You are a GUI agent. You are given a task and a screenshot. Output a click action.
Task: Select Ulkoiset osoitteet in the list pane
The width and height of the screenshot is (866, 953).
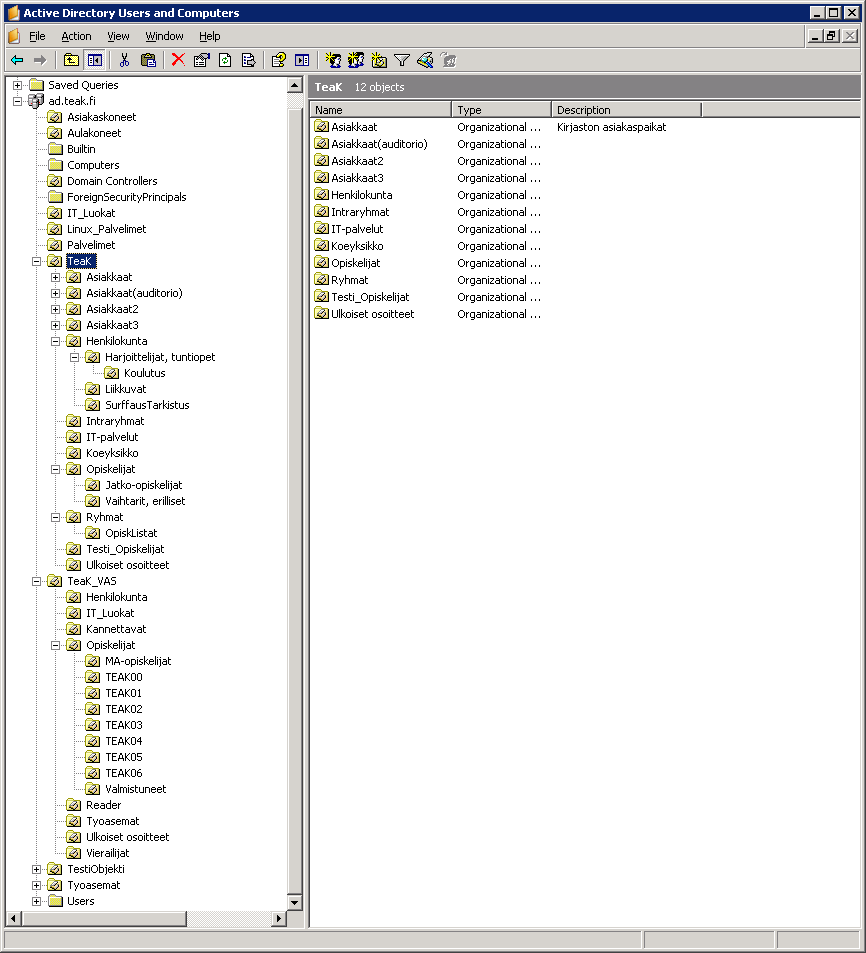[x=373, y=314]
